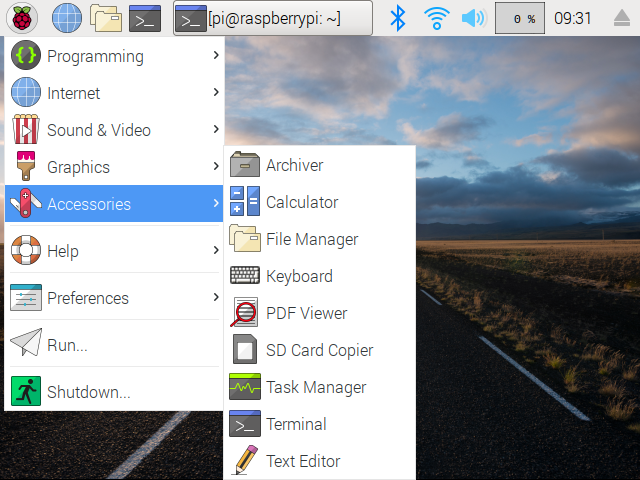Choose Run... from the menu
The height and width of the screenshot is (480, 640).
click(x=114, y=344)
